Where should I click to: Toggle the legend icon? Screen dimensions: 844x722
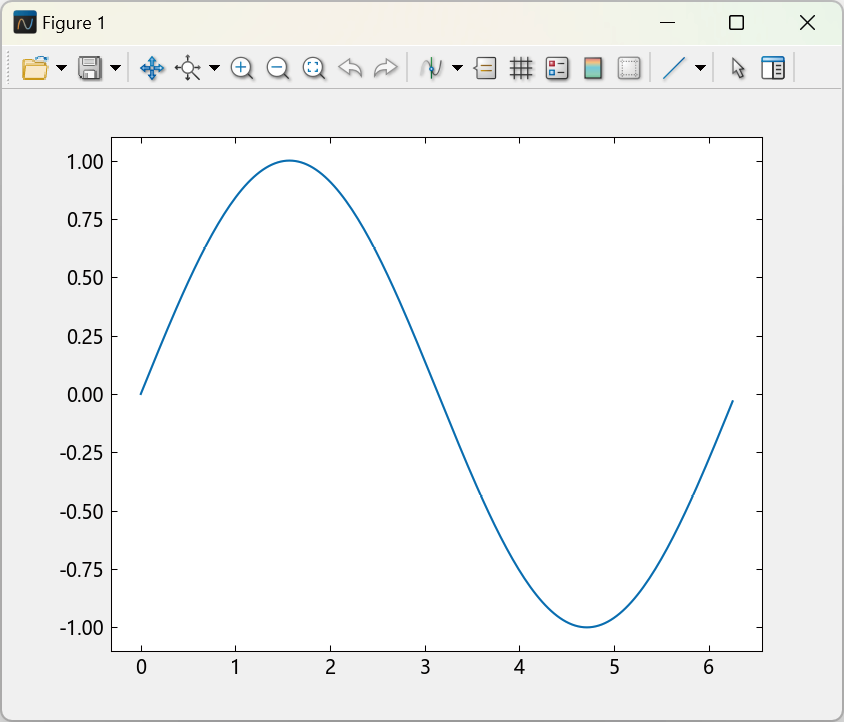[x=557, y=68]
